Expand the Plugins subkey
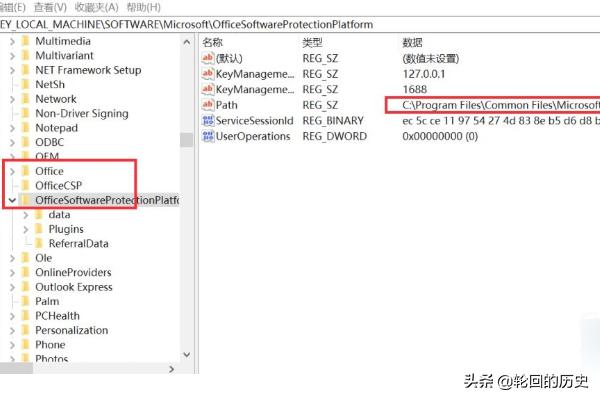The image size is (600, 400). 24,229
